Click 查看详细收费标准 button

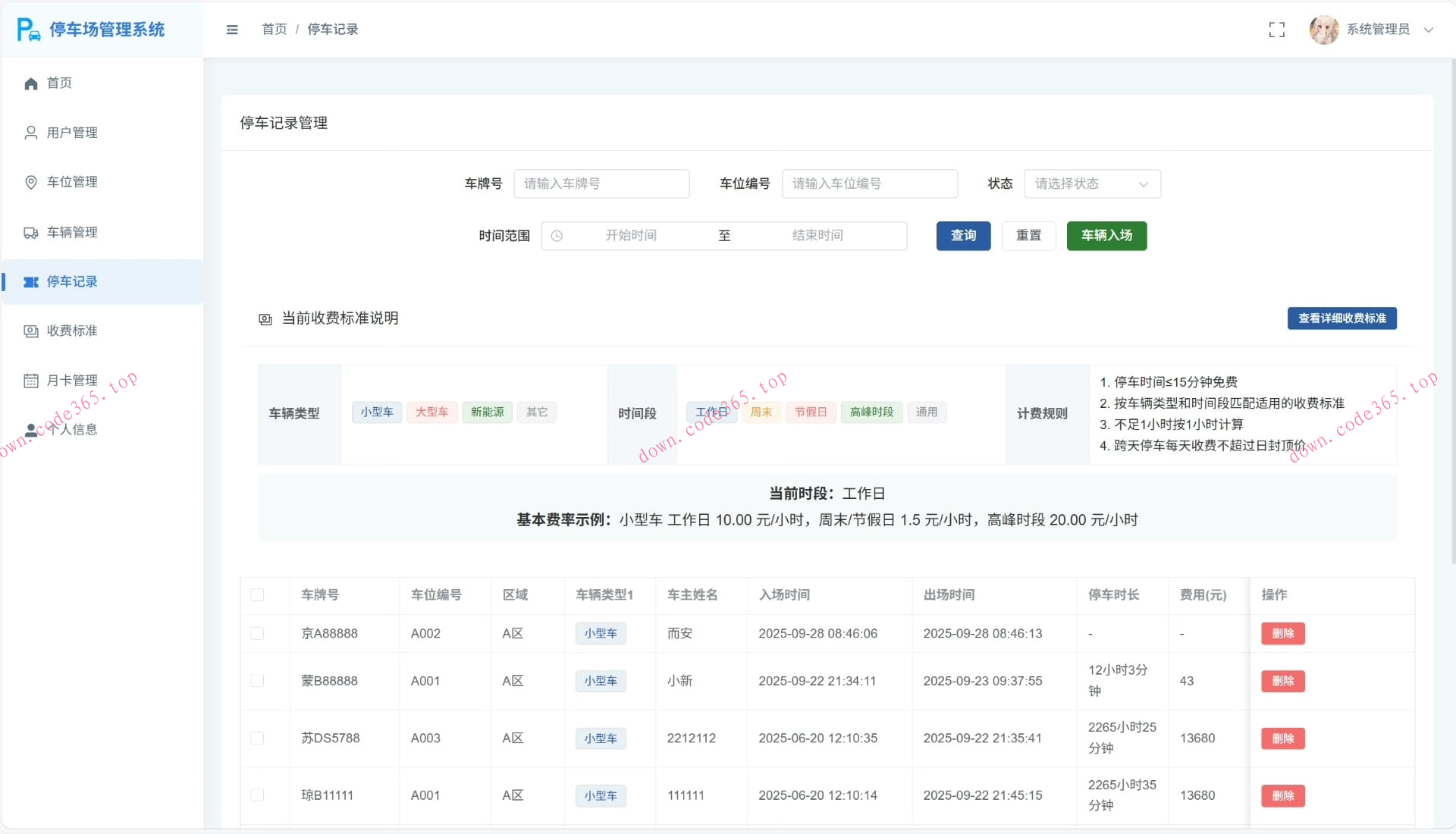coord(1341,318)
